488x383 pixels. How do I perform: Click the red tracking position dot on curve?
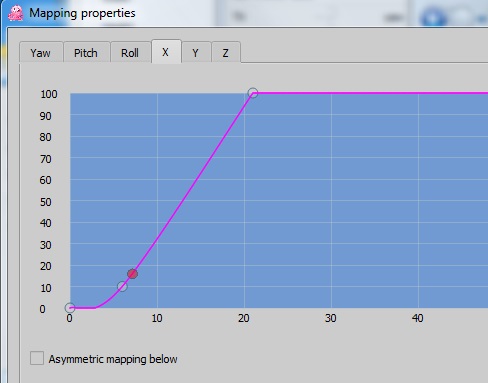click(x=133, y=274)
